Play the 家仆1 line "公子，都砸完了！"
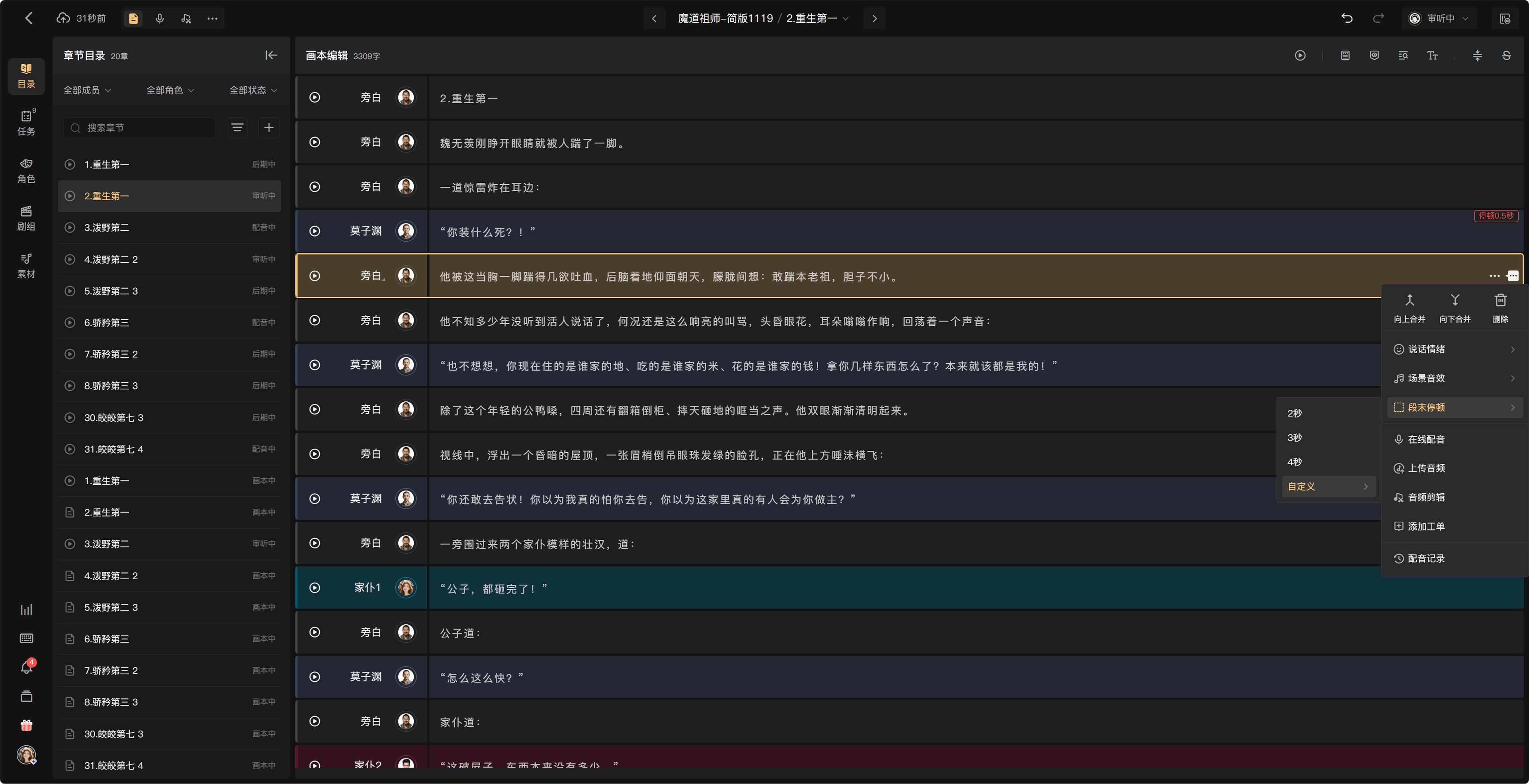 click(315, 588)
